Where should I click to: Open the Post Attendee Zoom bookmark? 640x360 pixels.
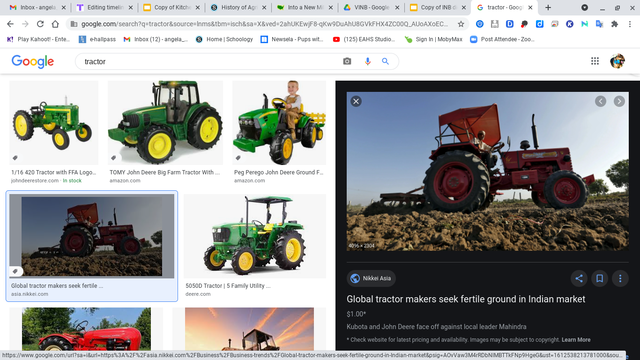pyautogui.click(x=502, y=39)
